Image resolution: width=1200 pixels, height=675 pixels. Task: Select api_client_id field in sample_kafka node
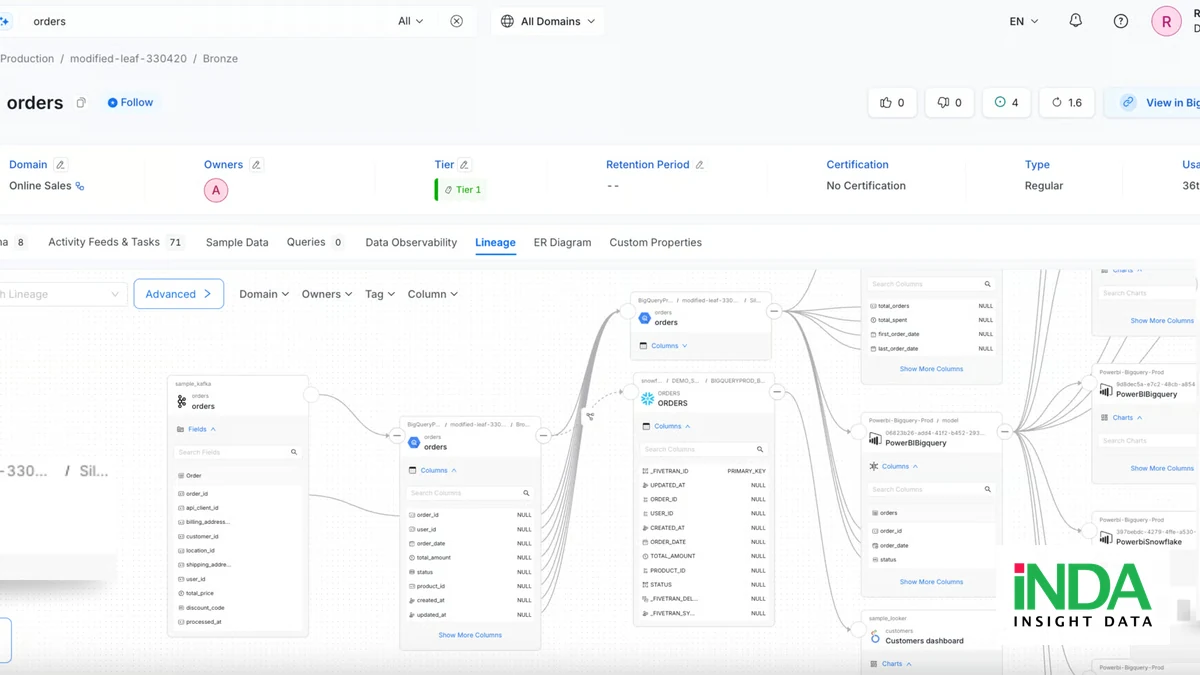(x=204, y=508)
